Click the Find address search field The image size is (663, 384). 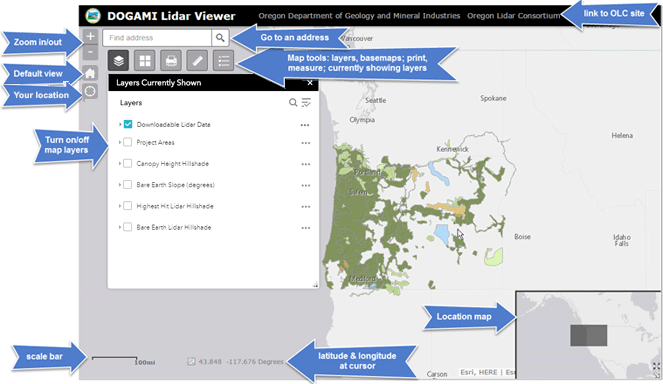pos(157,38)
